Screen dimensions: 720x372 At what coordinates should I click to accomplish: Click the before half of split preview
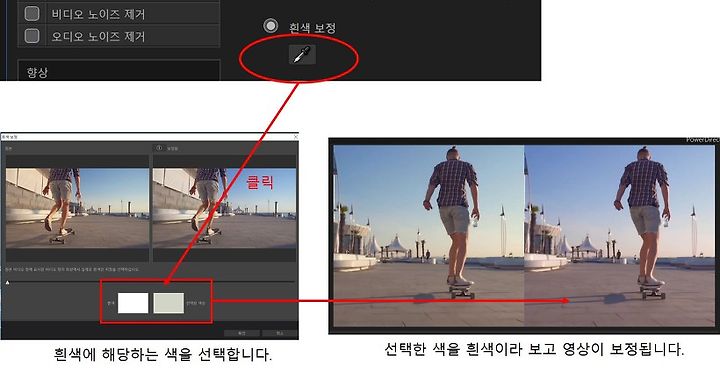(429, 236)
